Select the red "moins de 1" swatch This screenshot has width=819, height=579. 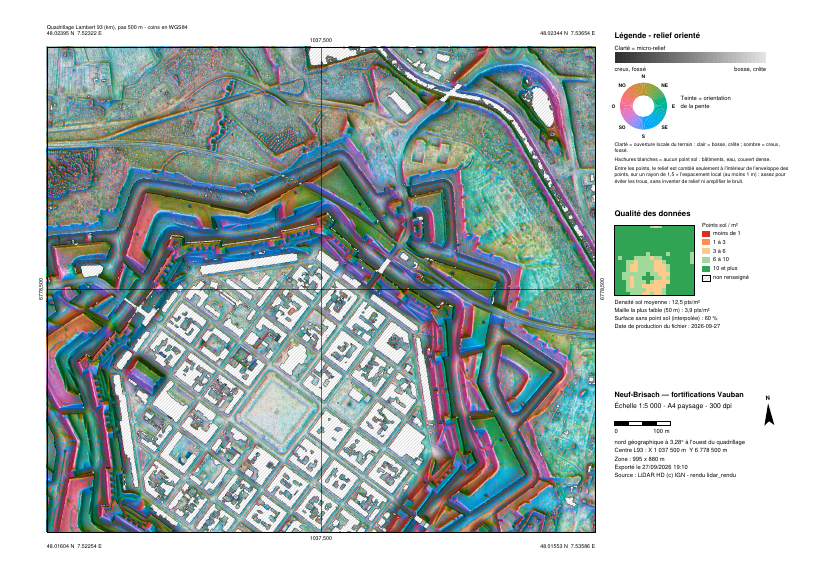pyautogui.click(x=706, y=233)
